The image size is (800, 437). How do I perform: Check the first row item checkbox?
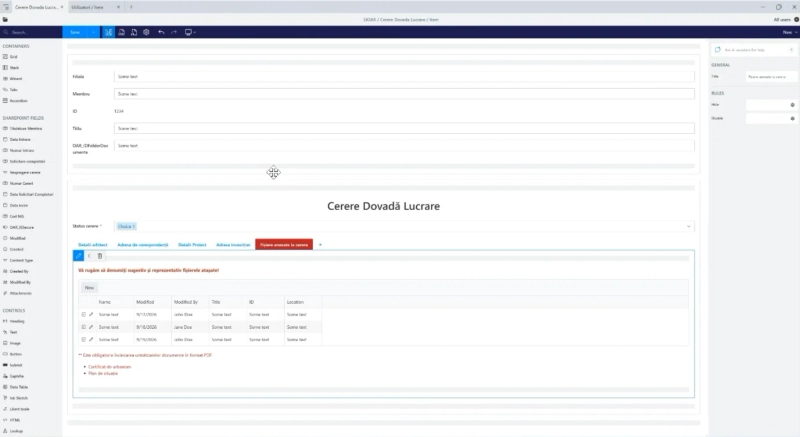(84, 315)
